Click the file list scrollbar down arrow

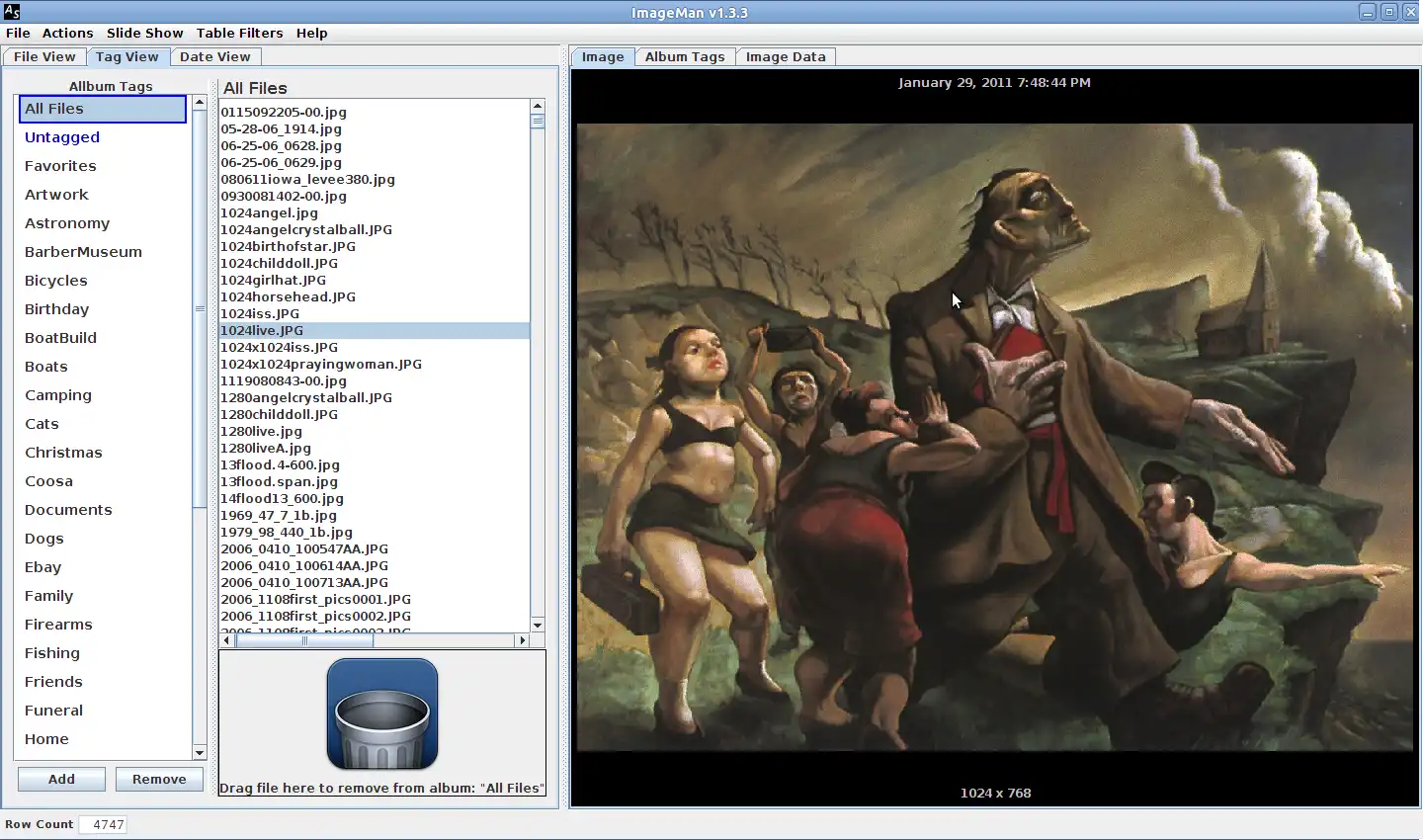pyautogui.click(x=538, y=625)
